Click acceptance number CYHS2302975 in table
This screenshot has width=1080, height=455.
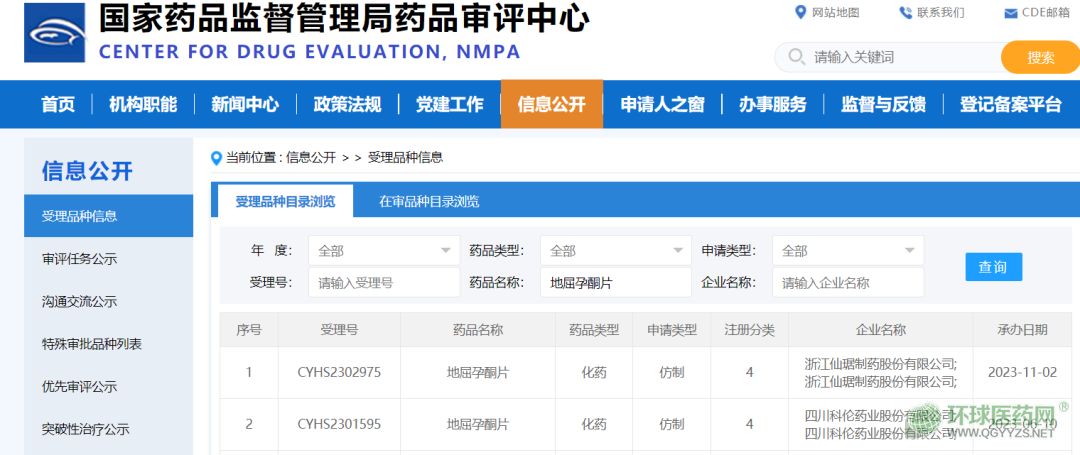coord(339,373)
